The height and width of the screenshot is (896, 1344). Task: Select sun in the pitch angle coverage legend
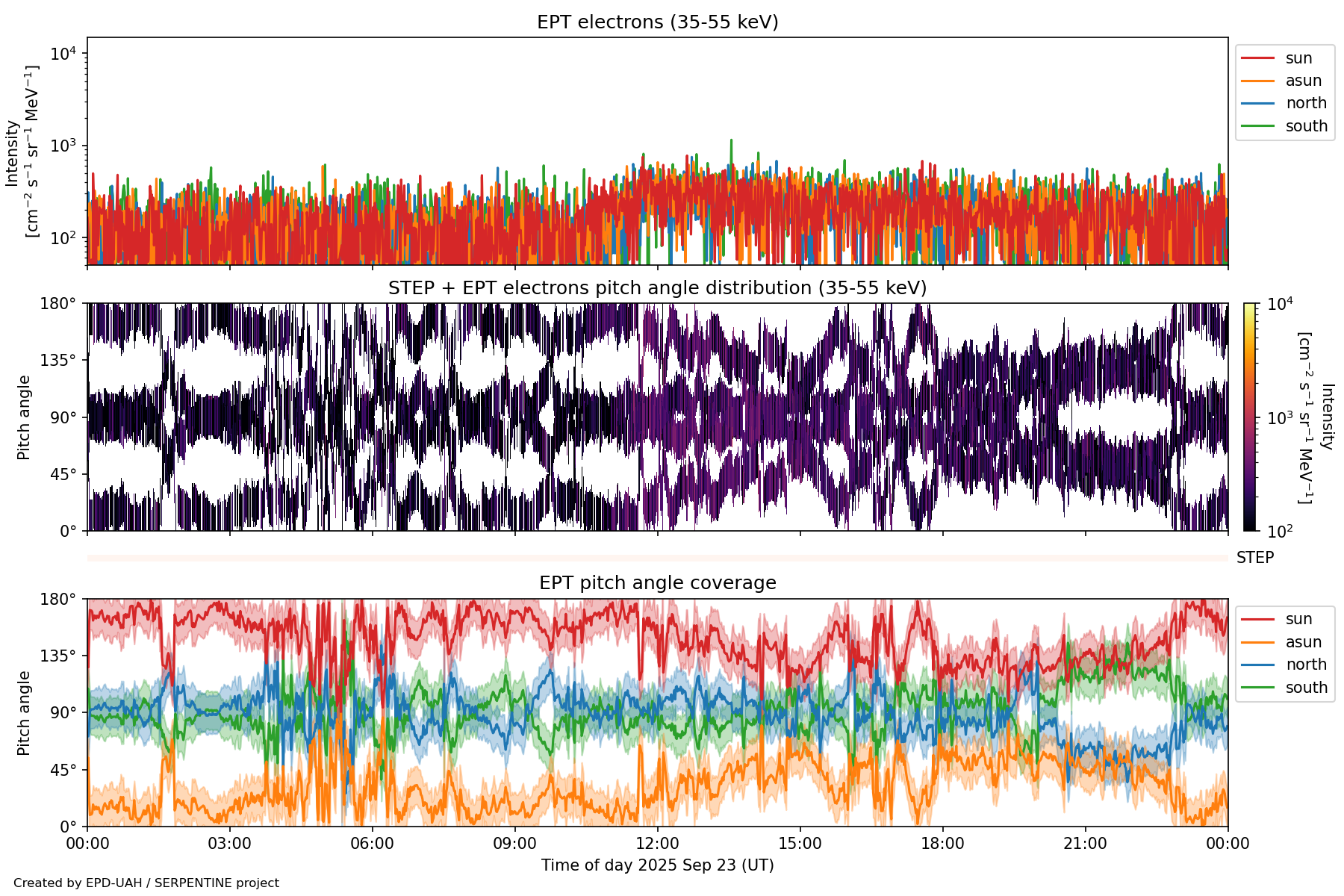tap(1298, 619)
